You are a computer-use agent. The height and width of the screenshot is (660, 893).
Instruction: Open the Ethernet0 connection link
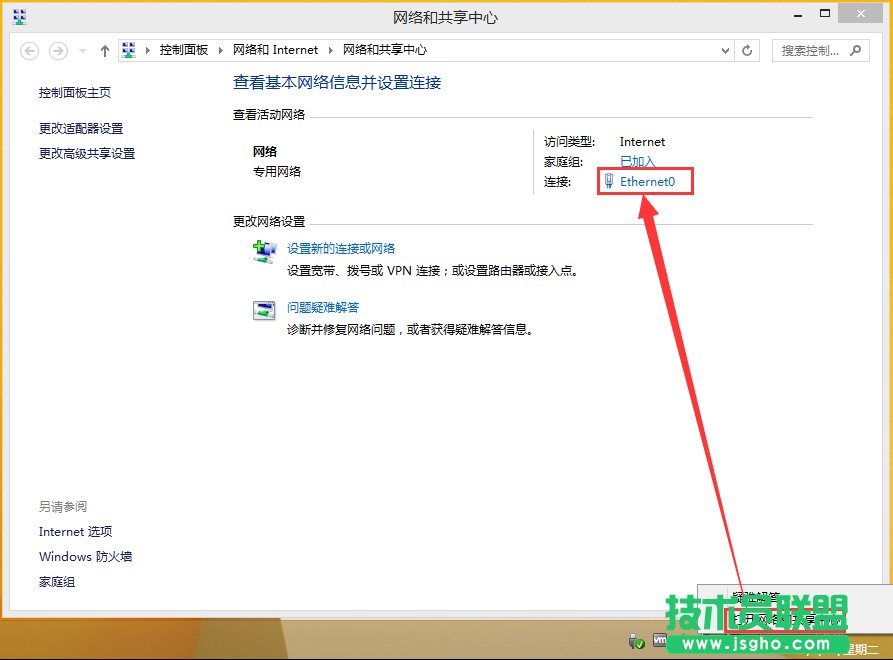650,181
